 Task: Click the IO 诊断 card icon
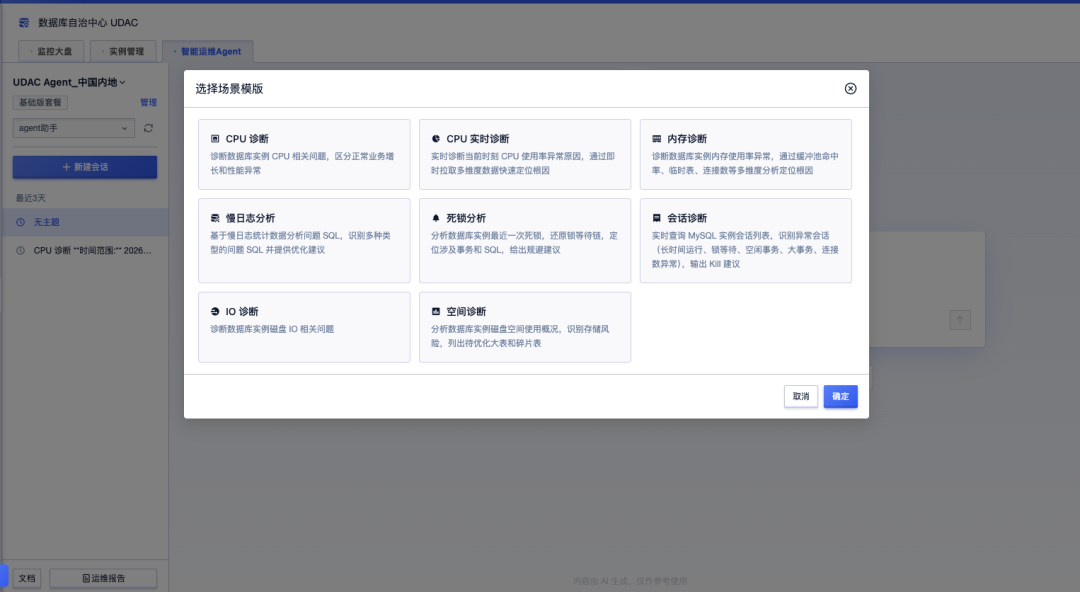[215, 312]
